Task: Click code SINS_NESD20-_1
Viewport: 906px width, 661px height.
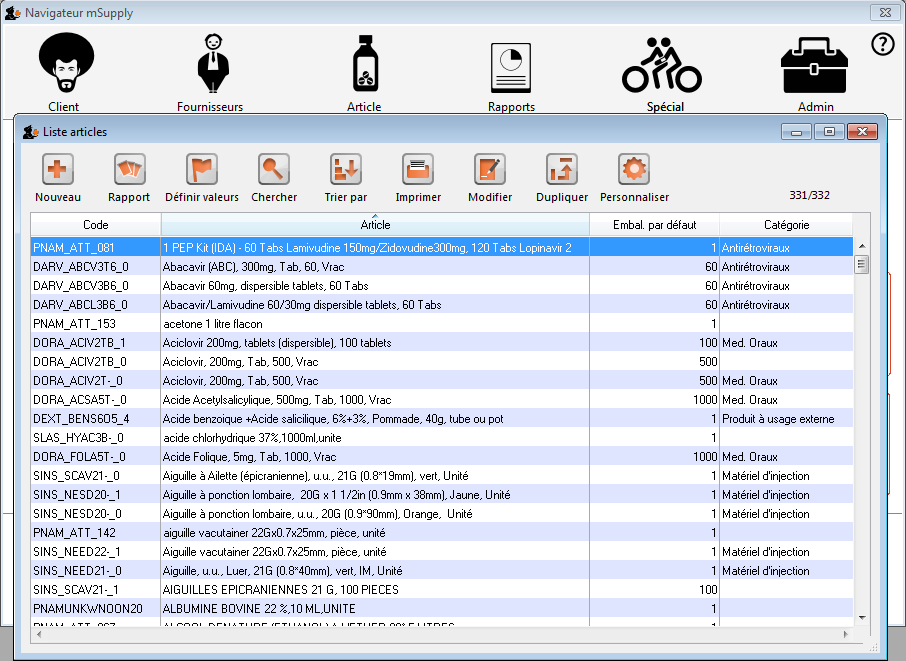Action: tap(77, 495)
